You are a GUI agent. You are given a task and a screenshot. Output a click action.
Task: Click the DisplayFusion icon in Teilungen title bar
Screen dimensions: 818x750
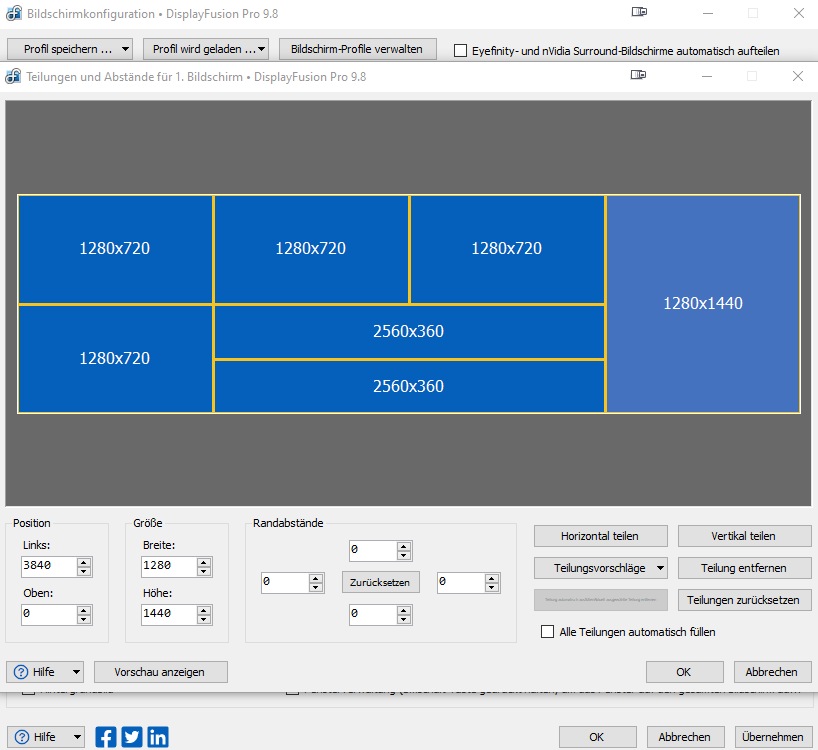point(13,77)
